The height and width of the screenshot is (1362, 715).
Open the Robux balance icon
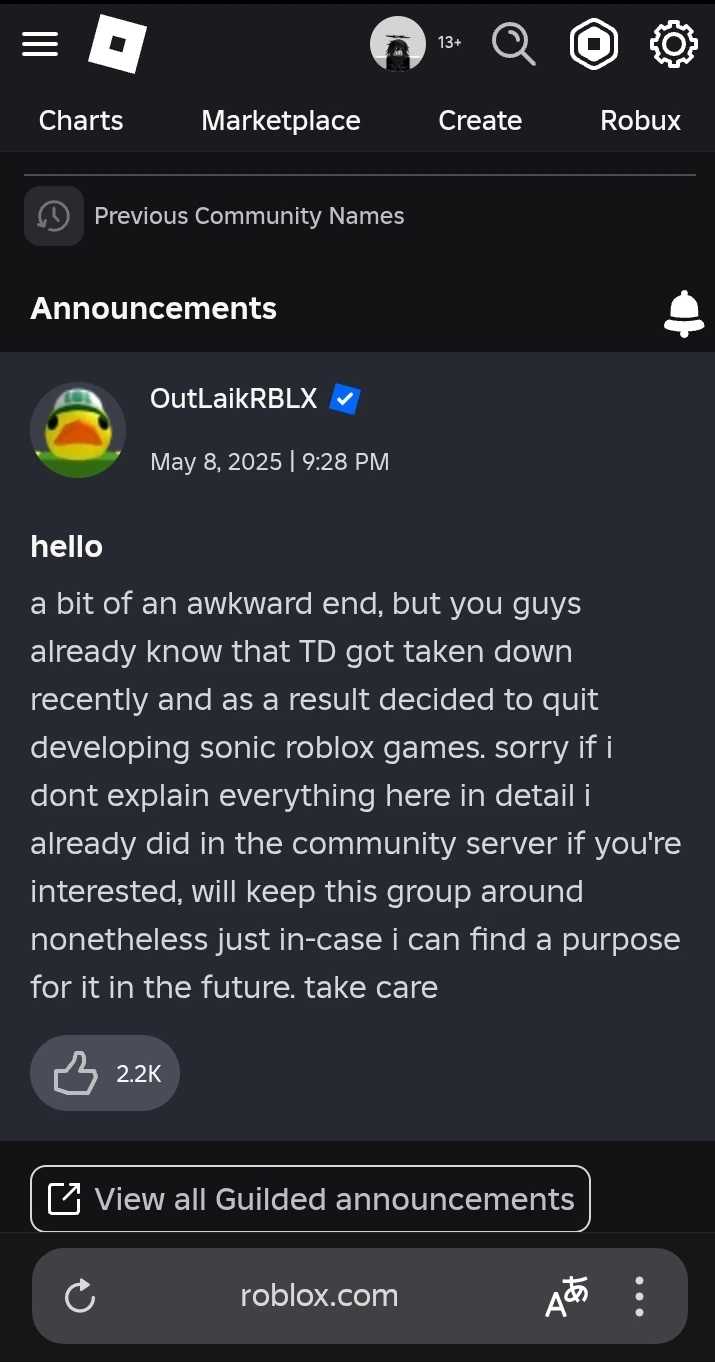(593, 45)
